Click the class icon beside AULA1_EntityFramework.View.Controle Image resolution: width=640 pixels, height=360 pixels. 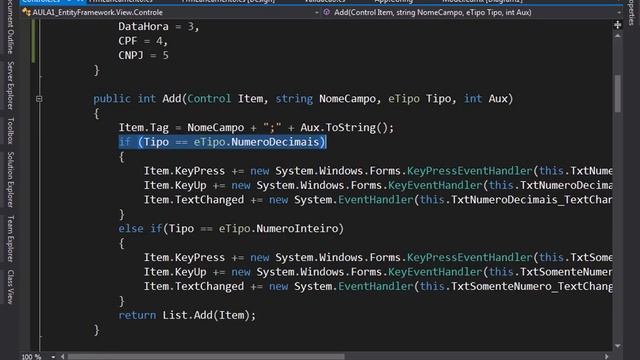(x=27, y=12)
